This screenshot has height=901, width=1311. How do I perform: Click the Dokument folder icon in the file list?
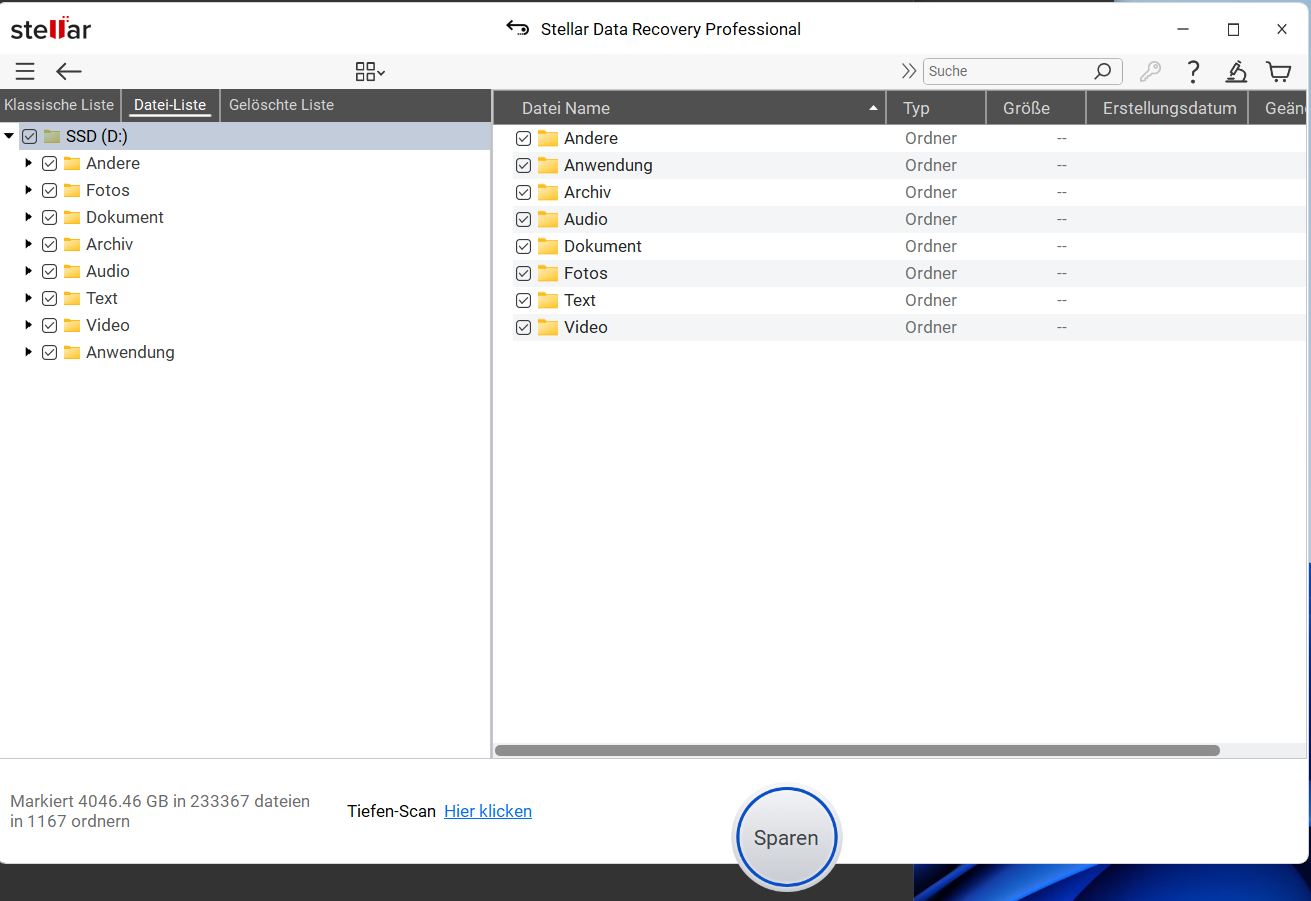548,246
